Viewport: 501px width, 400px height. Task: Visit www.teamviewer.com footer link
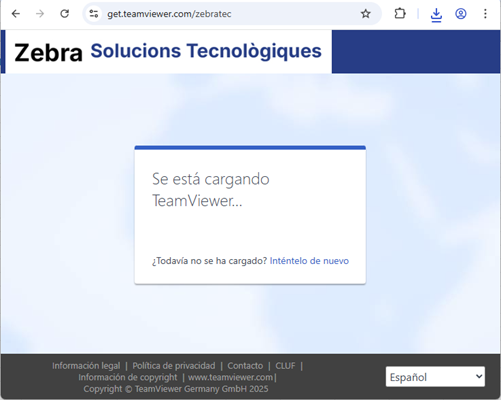click(x=230, y=377)
